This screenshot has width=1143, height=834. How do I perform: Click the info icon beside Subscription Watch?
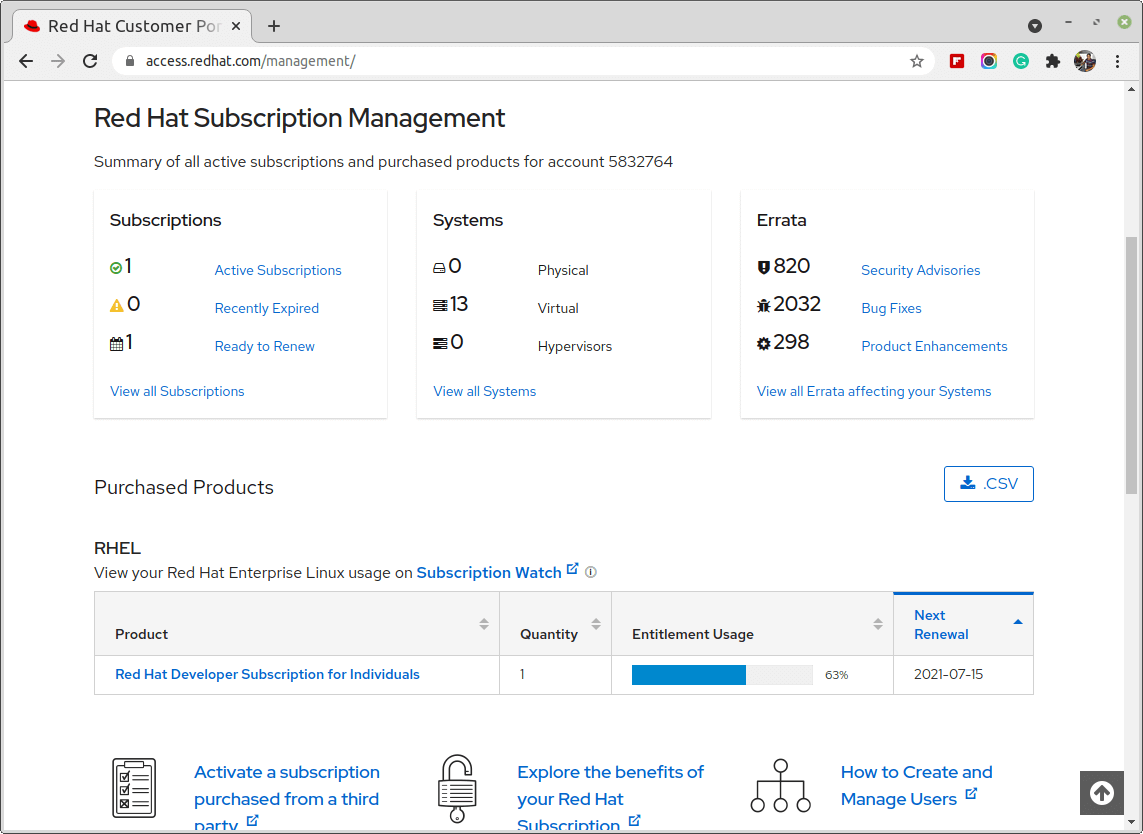[591, 572]
